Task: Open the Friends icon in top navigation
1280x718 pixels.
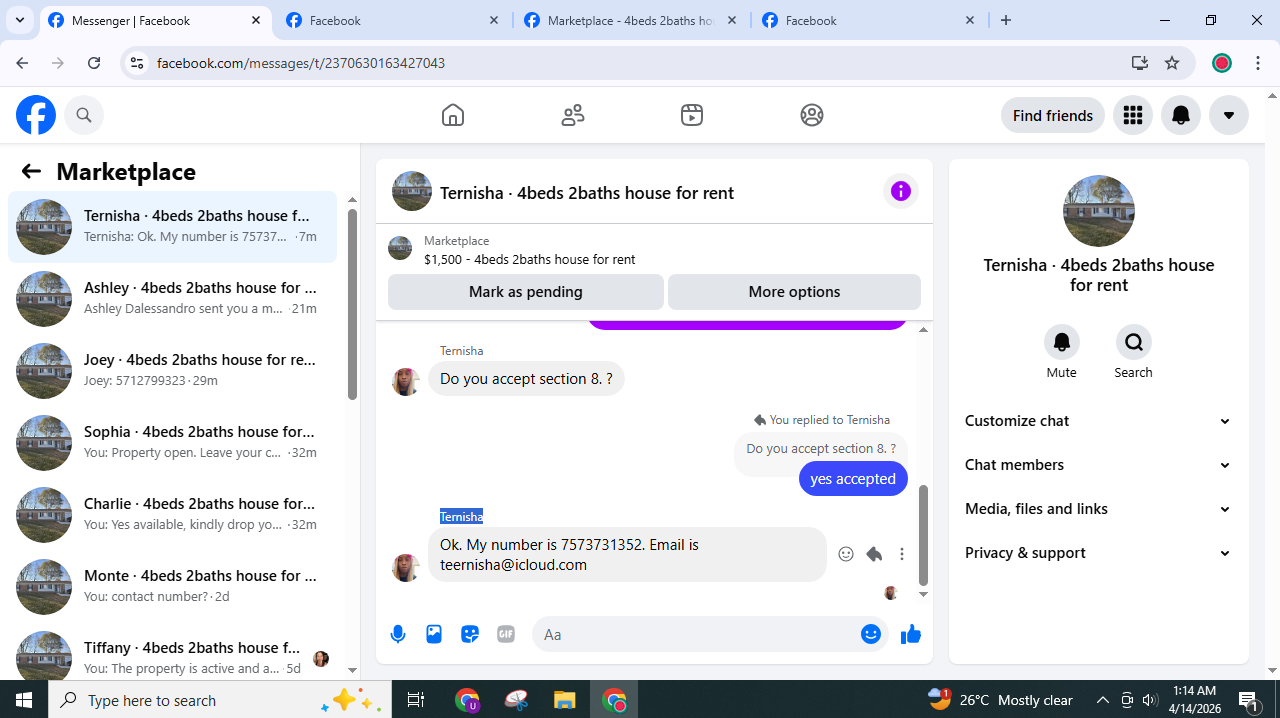Action: pos(573,115)
